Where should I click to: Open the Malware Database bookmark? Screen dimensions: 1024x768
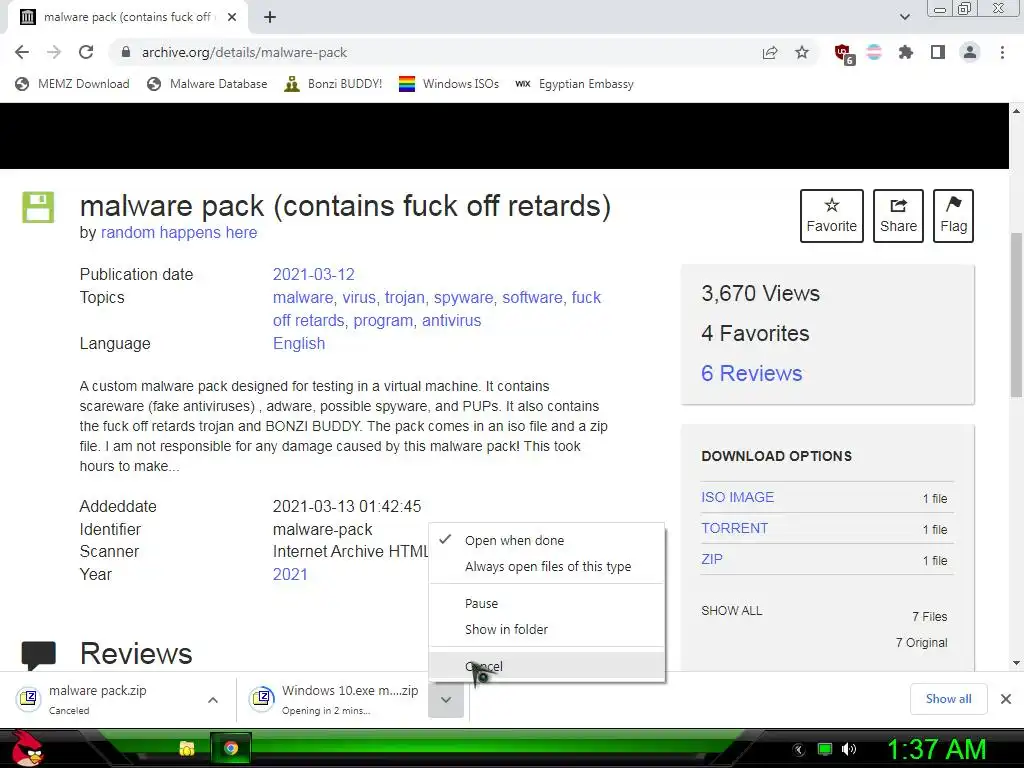[207, 84]
